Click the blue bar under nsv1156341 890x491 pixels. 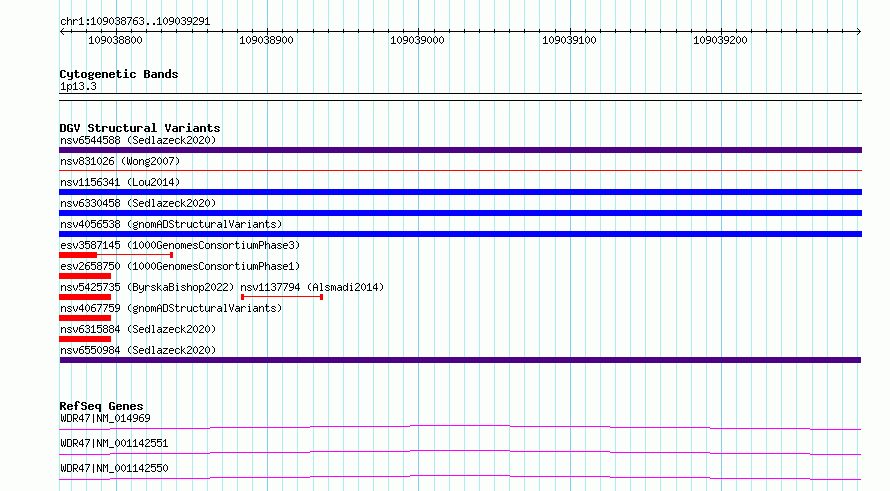click(x=460, y=192)
